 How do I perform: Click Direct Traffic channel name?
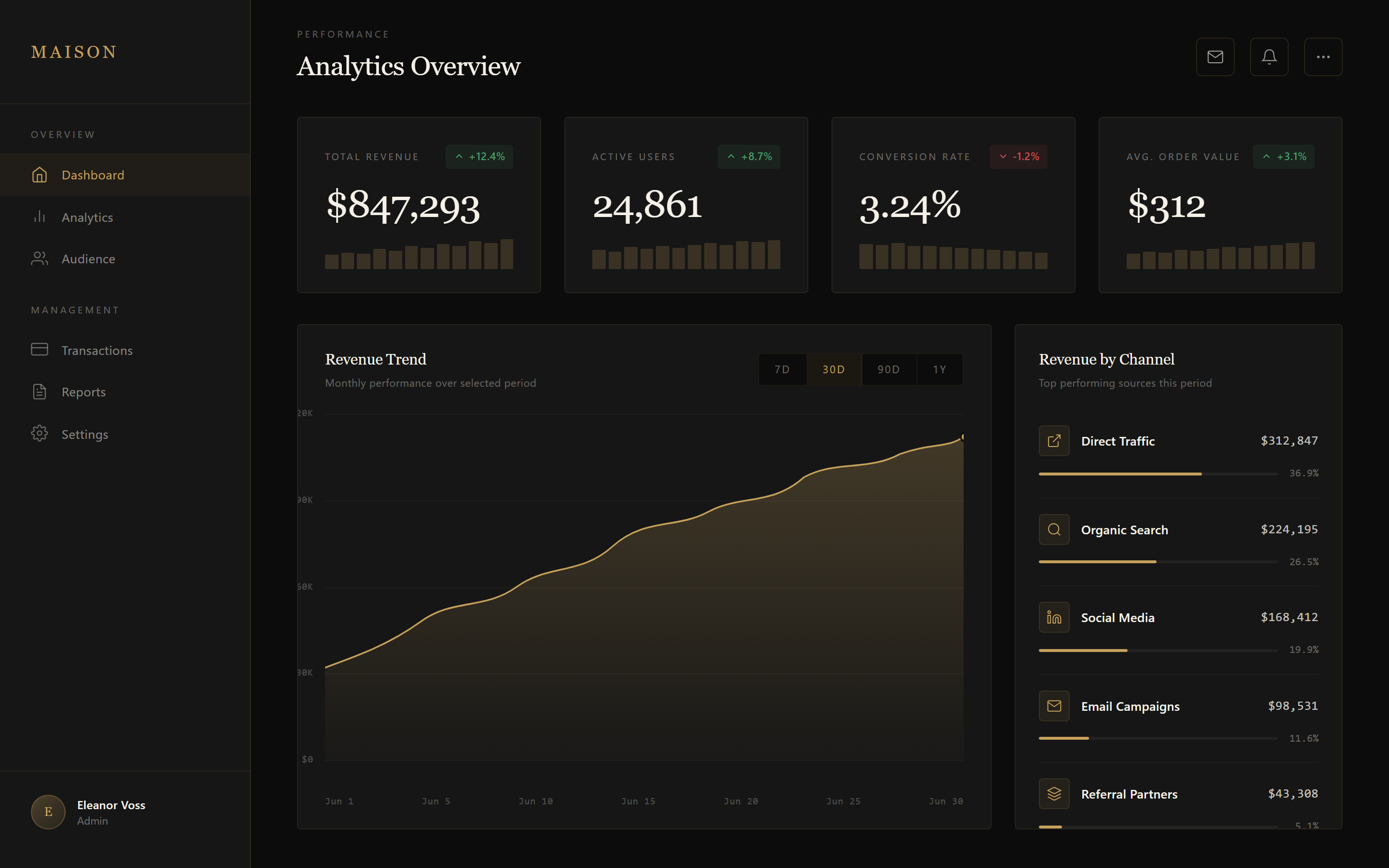click(x=1117, y=441)
